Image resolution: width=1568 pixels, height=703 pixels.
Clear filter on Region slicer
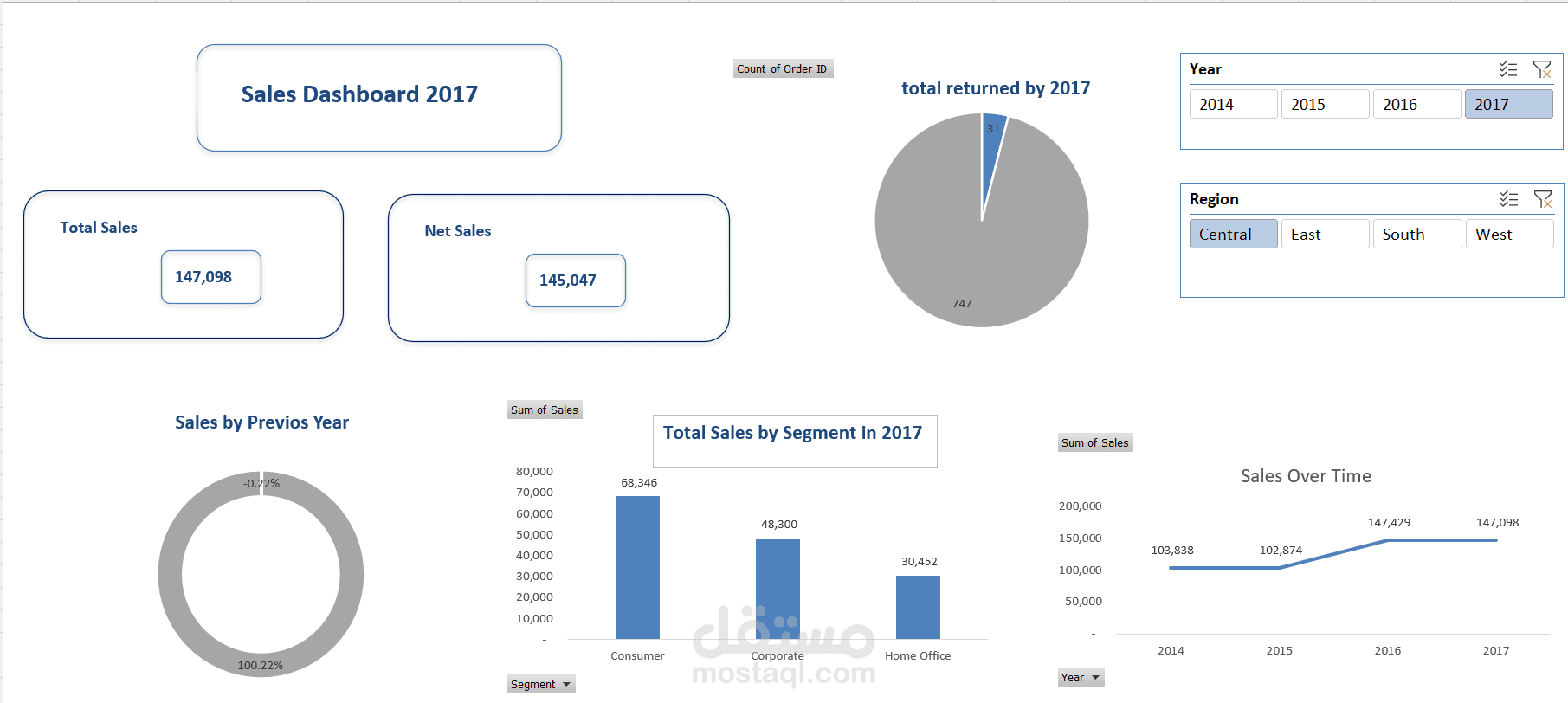click(1543, 199)
